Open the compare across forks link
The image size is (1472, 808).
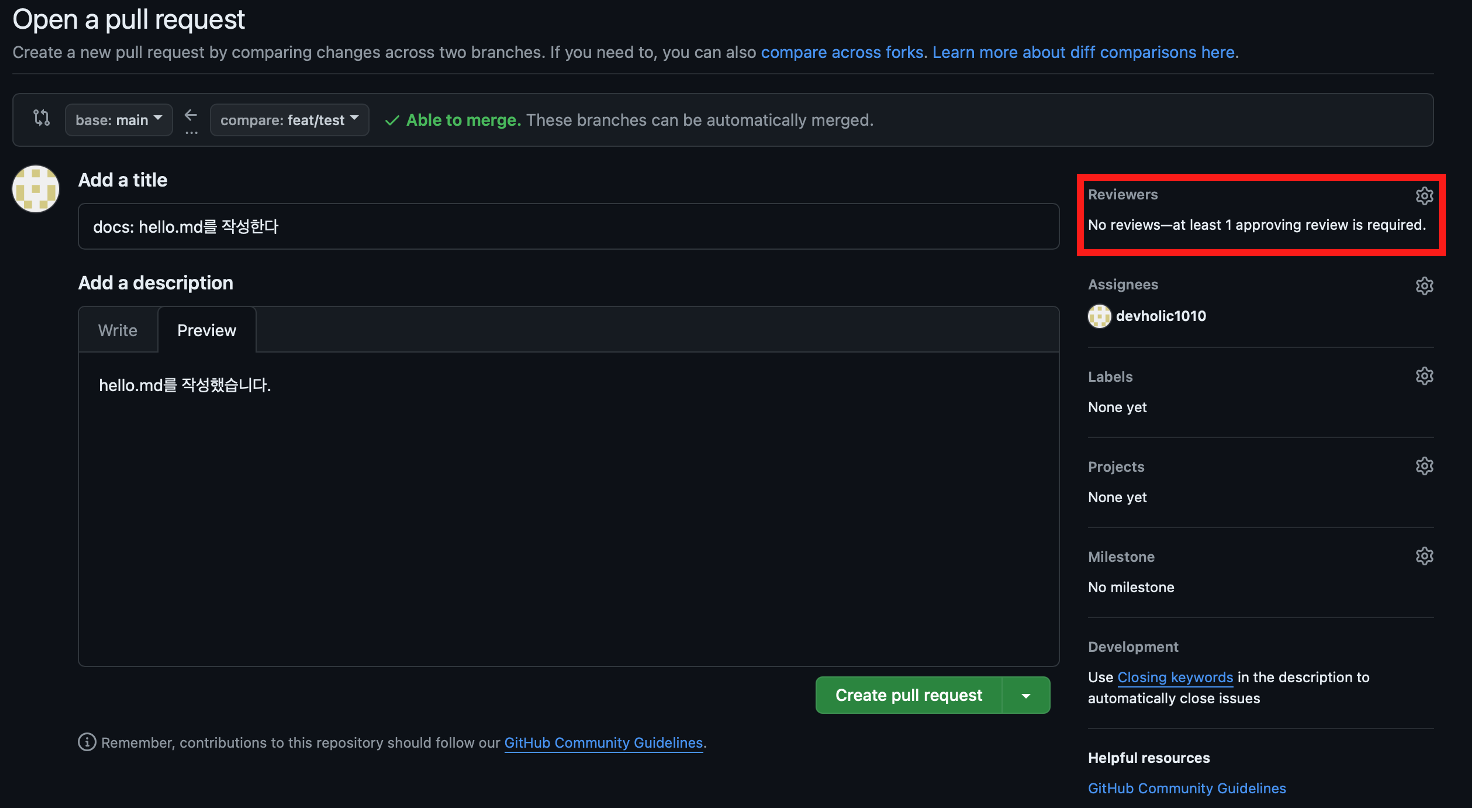tap(842, 52)
